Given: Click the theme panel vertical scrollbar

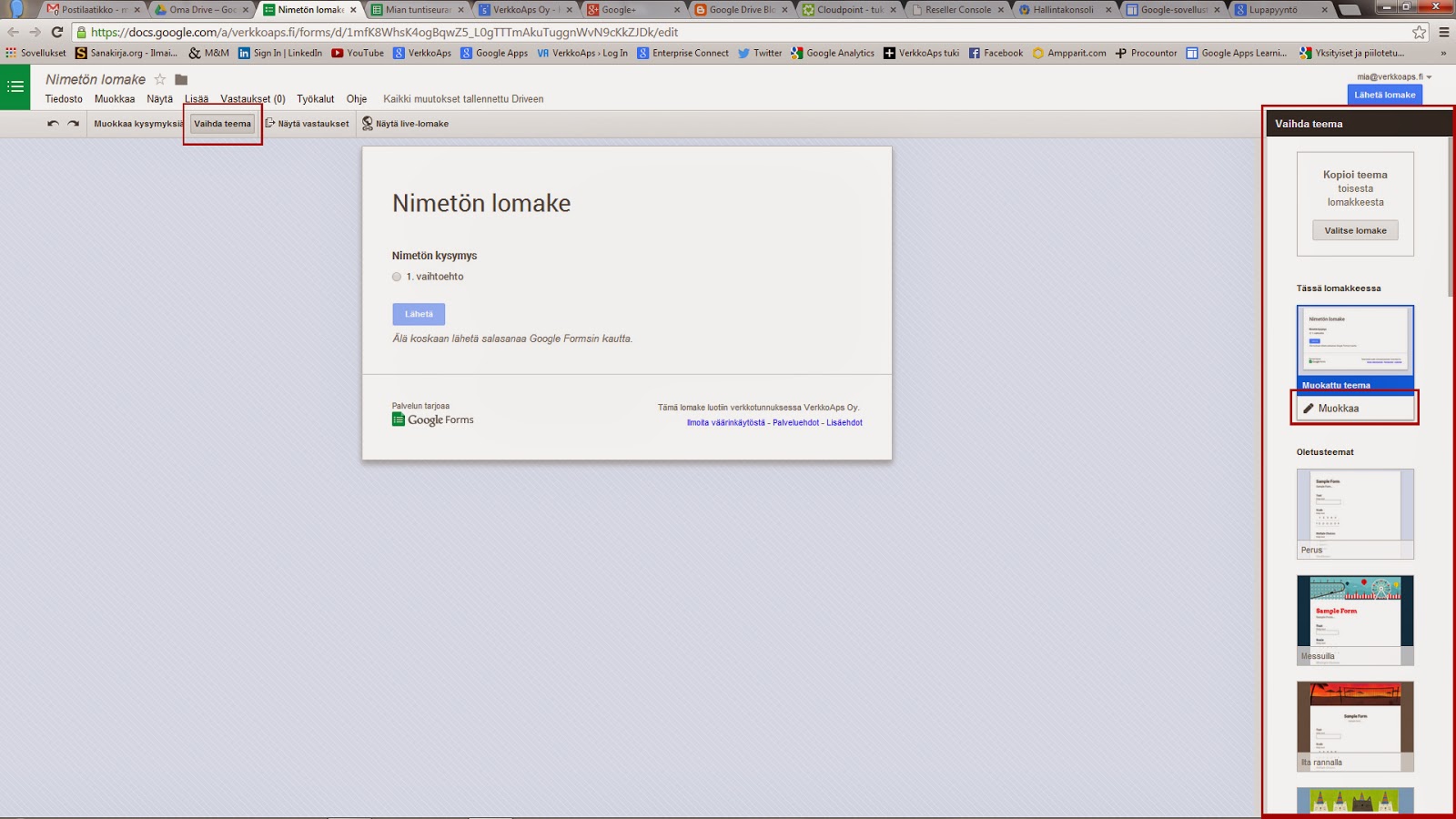Looking at the screenshot, I should pos(1451,218).
